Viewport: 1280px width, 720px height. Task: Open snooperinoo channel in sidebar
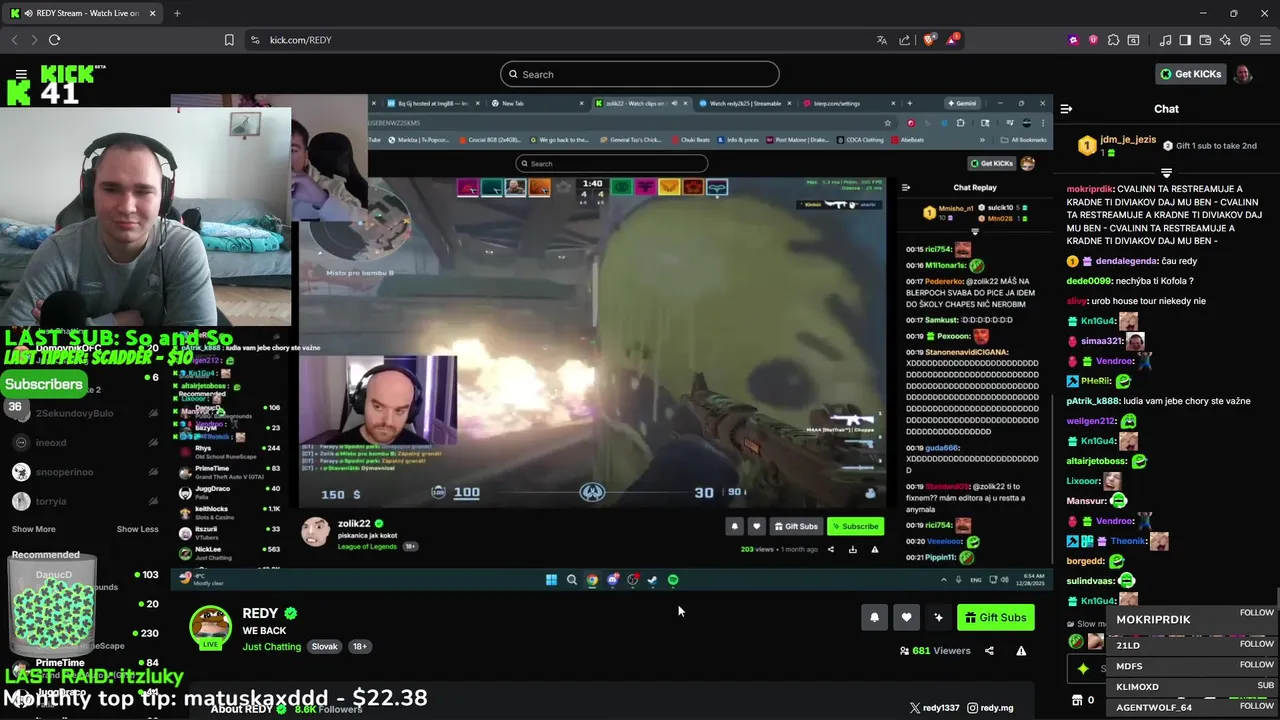(64, 472)
